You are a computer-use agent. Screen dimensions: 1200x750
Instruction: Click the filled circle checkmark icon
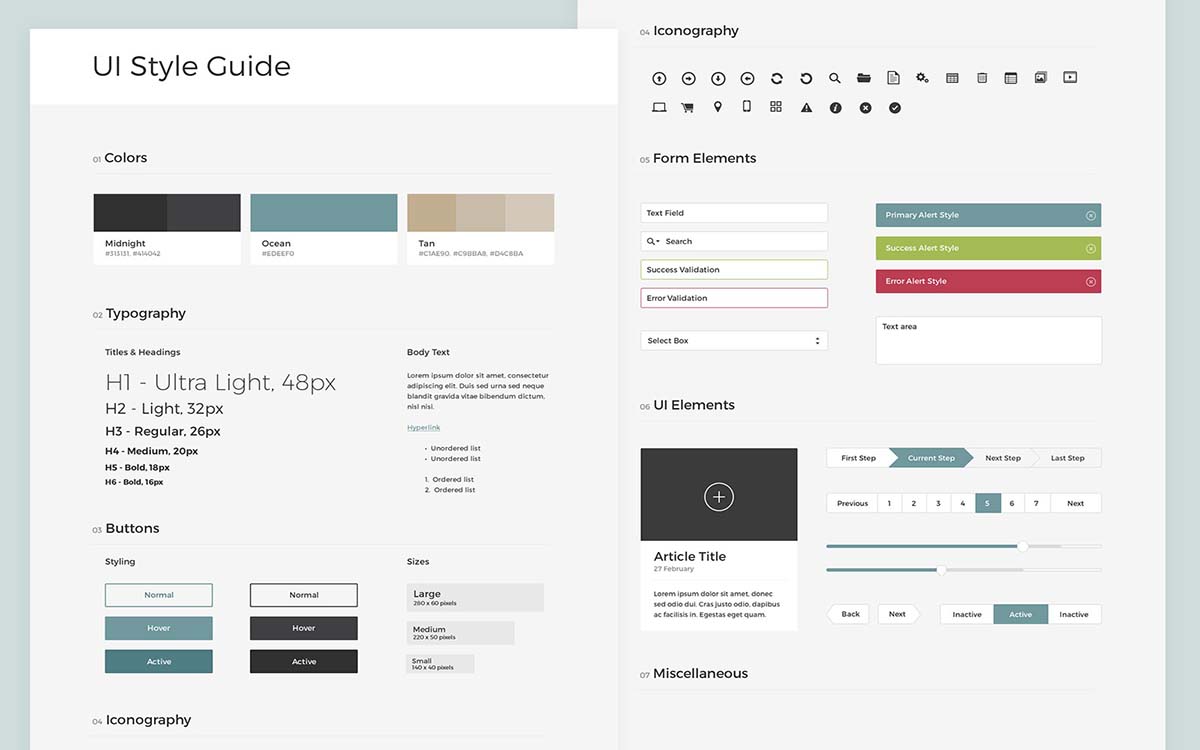click(x=895, y=108)
